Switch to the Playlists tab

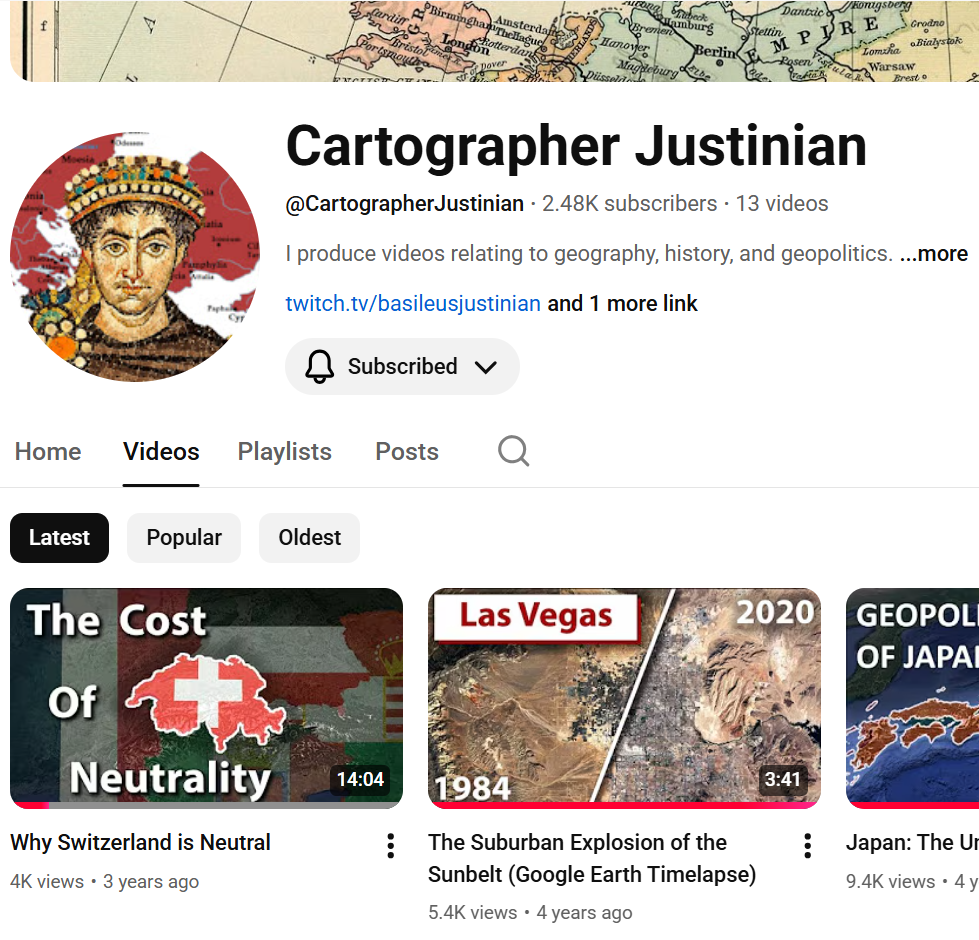click(284, 451)
